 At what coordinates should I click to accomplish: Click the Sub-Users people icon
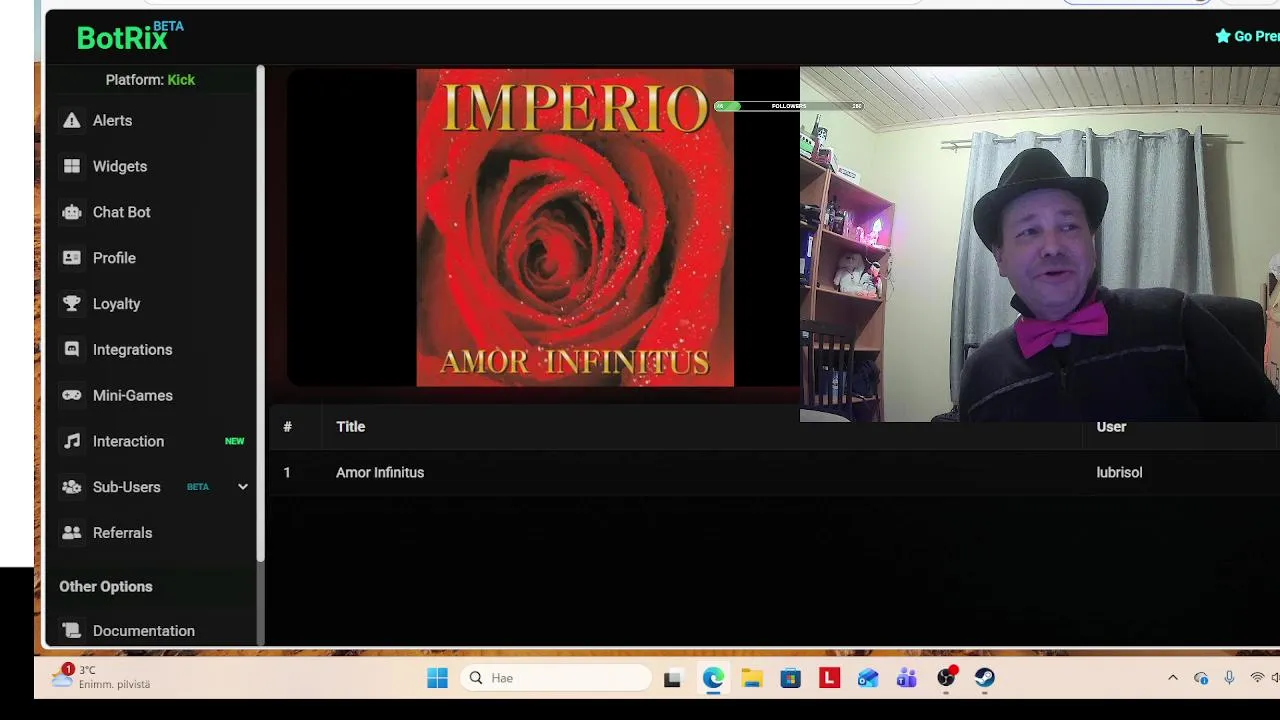click(71, 487)
